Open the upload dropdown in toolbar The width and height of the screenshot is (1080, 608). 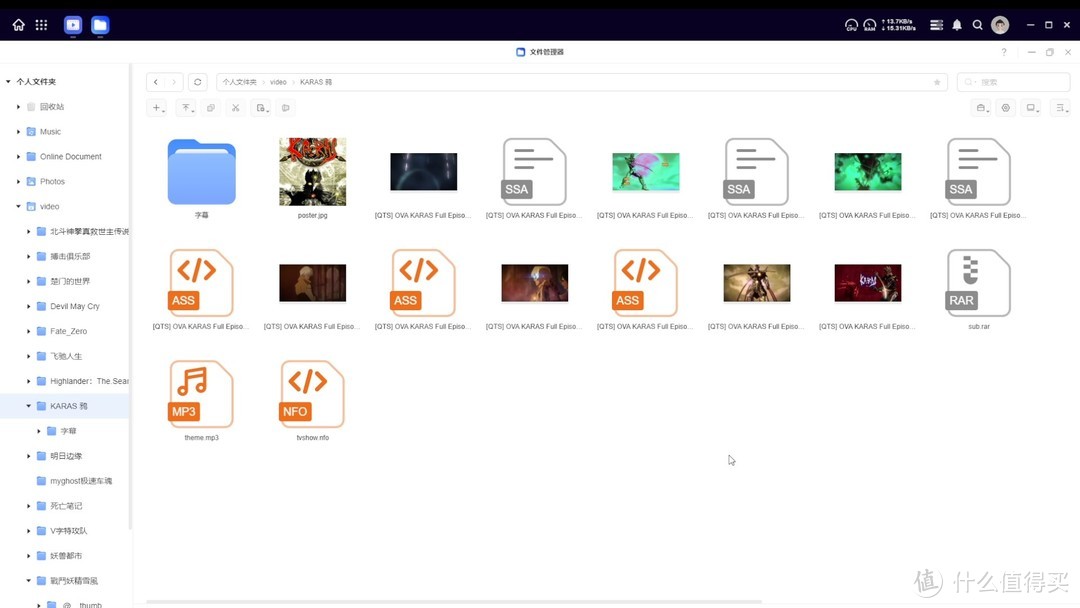(x=186, y=108)
